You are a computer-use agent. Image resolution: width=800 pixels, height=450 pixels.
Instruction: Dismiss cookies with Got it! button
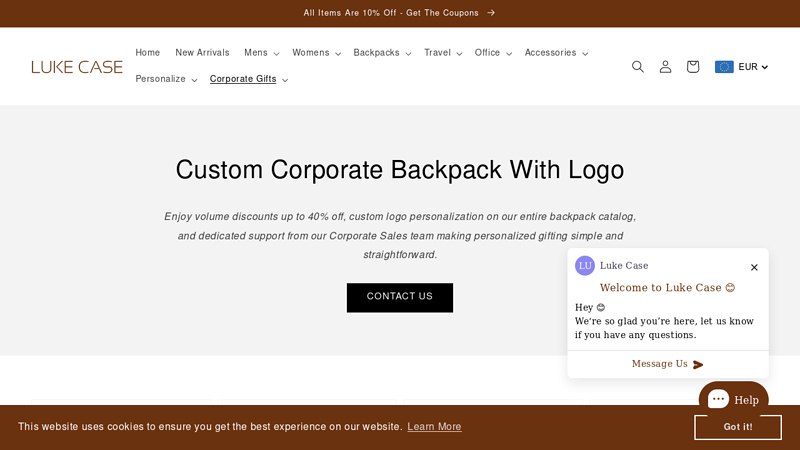pyautogui.click(x=738, y=427)
